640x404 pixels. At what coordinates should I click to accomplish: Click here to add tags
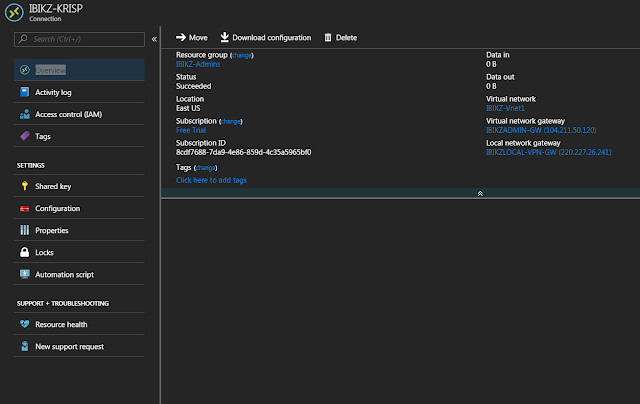click(211, 180)
